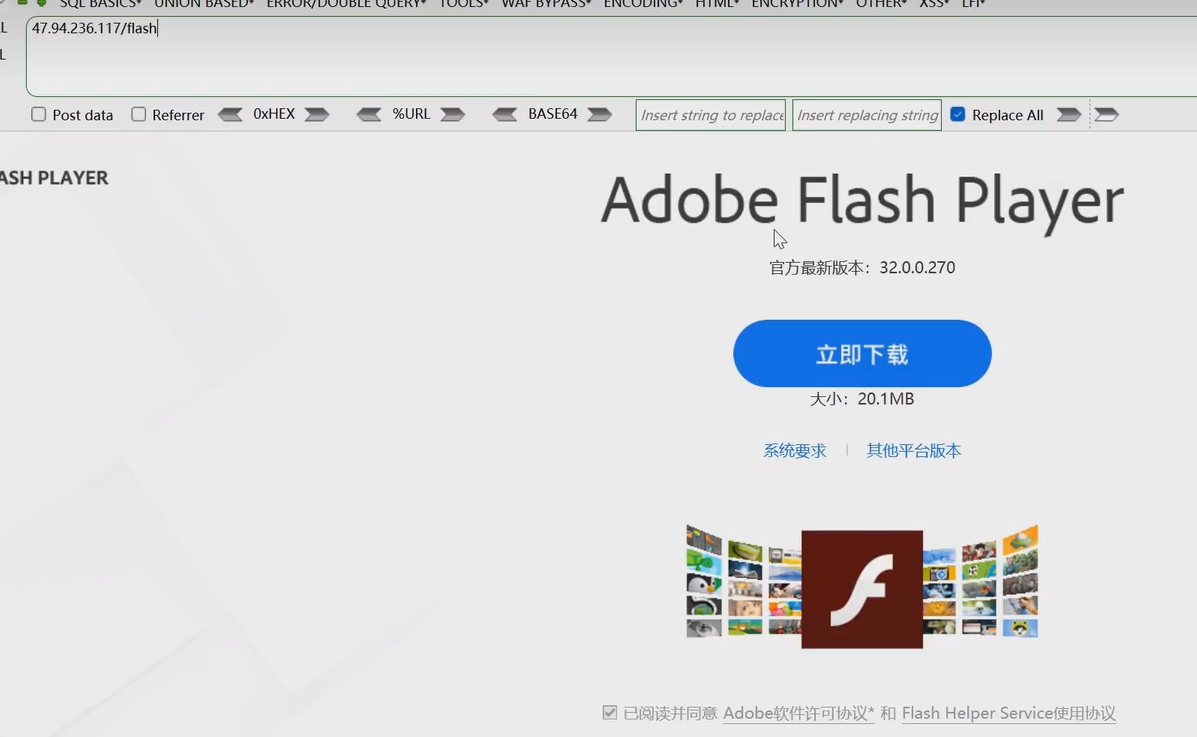
Task: Click the URL text box with 47.94.236.117/flash
Action: 611,57
